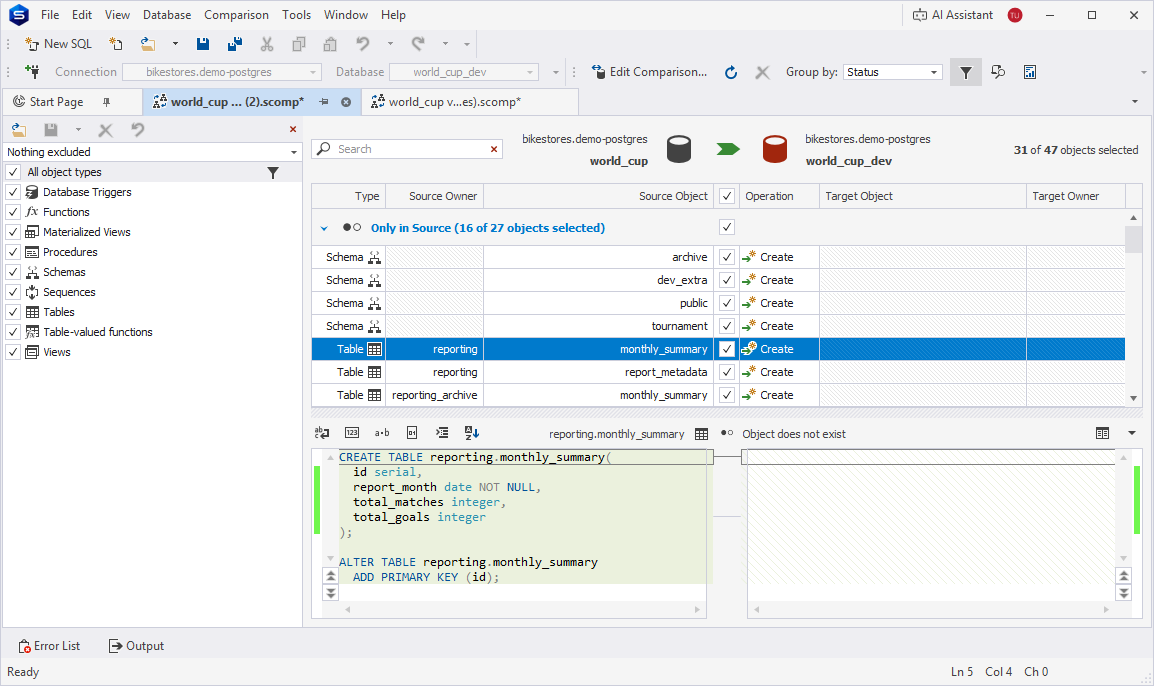Toggle the header select-all checkbox

tap(727, 196)
